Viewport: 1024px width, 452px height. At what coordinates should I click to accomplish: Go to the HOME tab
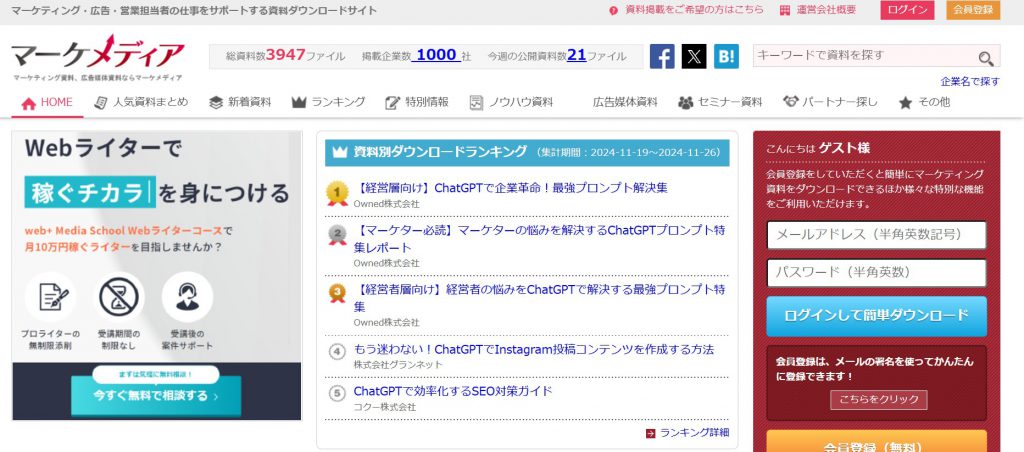pyautogui.click(x=47, y=103)
